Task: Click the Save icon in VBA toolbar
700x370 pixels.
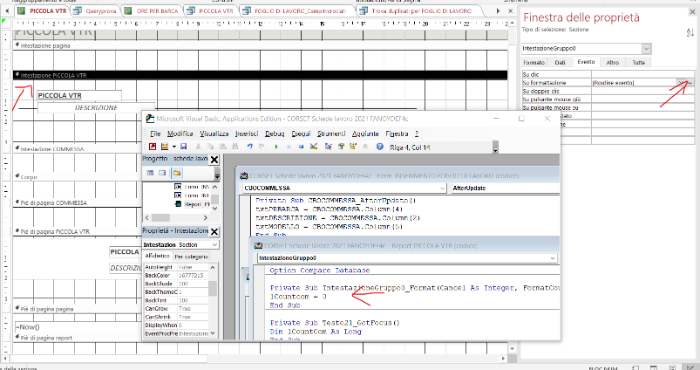Action: (183, 146)
